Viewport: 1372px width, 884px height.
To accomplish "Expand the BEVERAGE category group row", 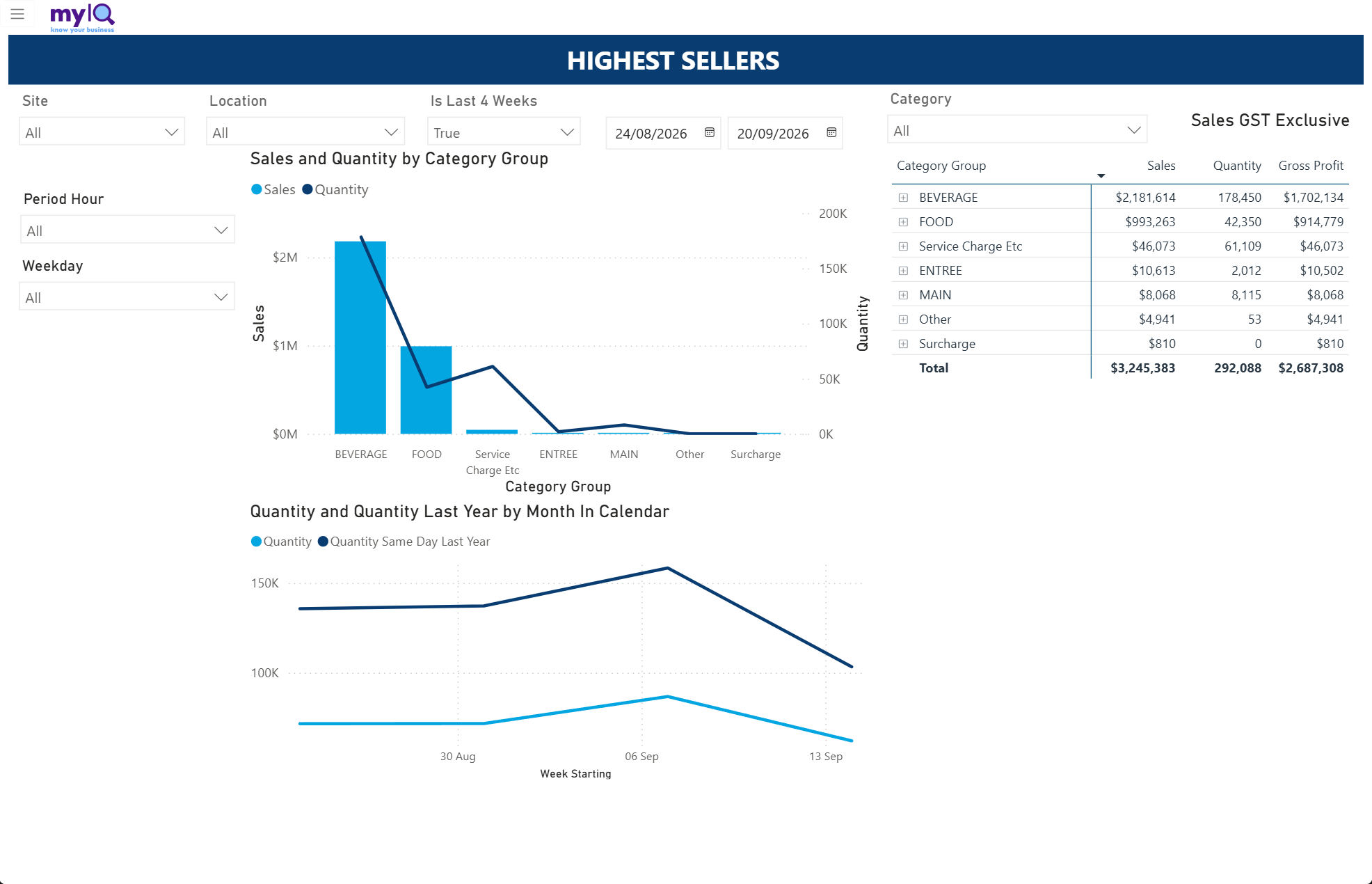I will tap(903, 198).
